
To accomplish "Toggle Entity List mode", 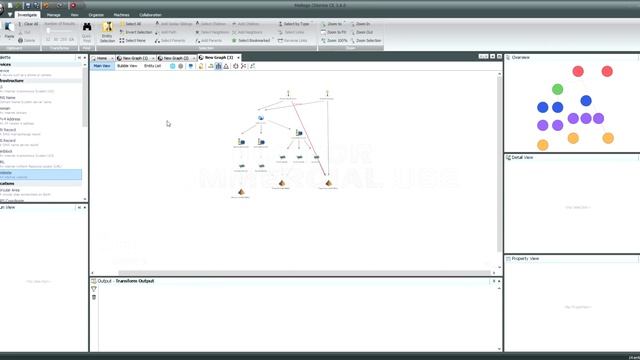I will 152,66.
